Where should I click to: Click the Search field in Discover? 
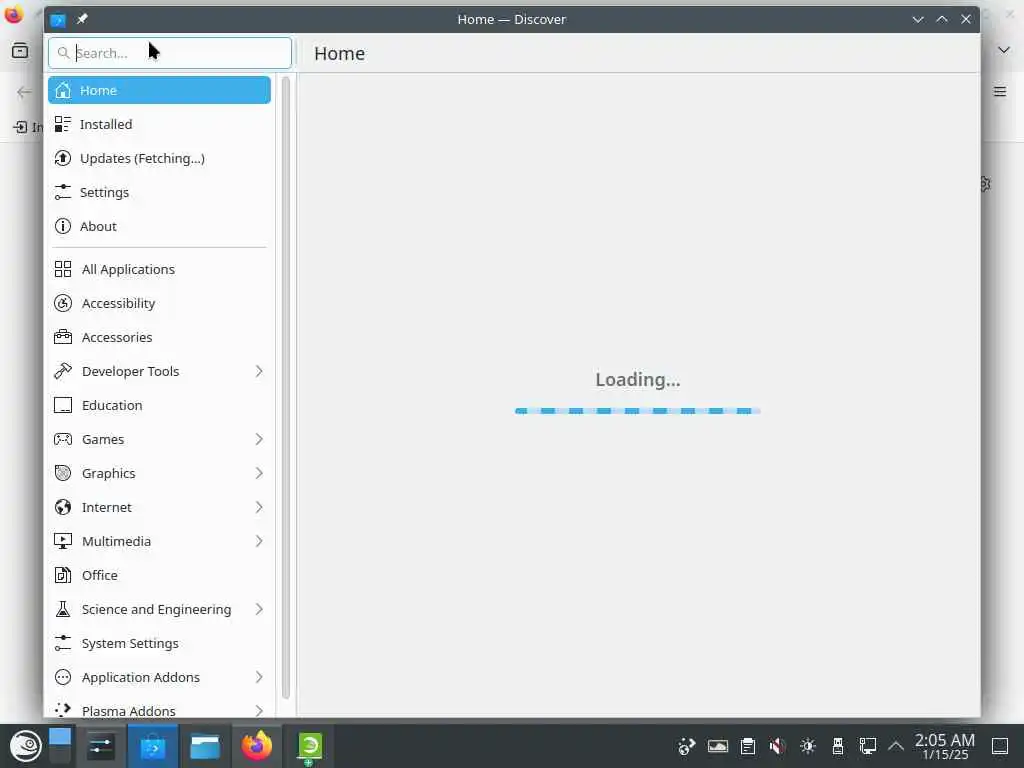pos(170,53)
